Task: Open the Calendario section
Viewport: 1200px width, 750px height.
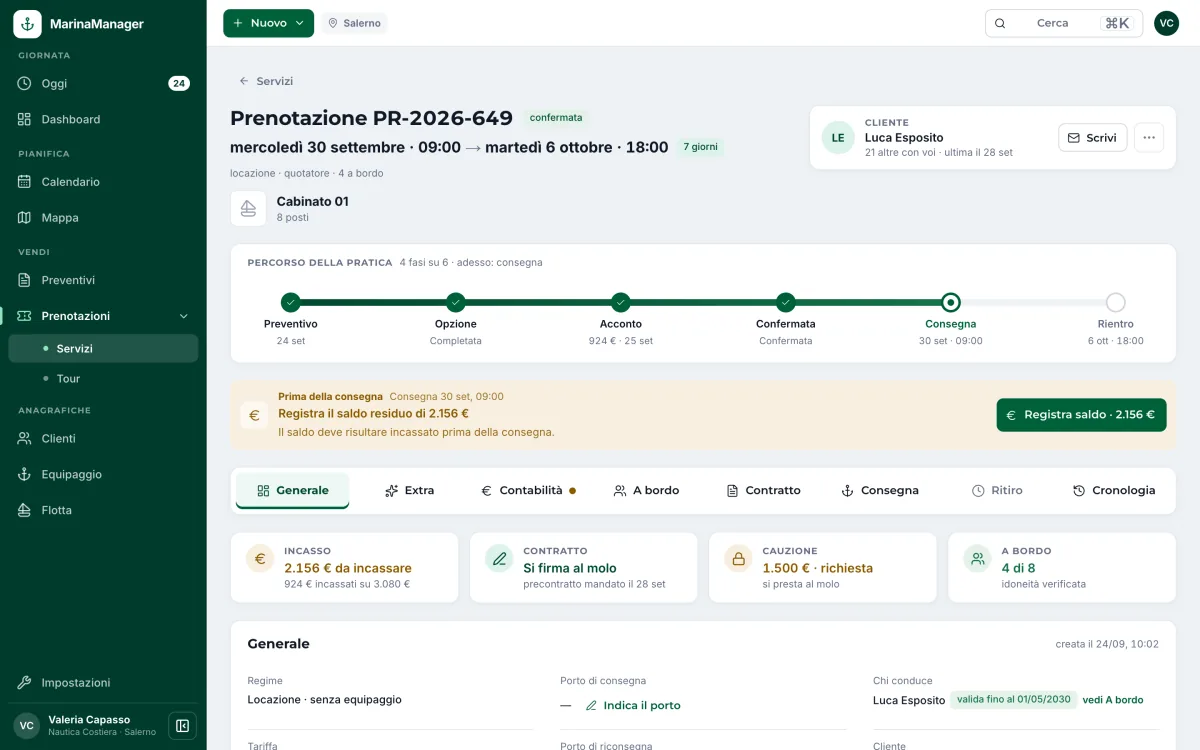Action: (x=103, y=182)
